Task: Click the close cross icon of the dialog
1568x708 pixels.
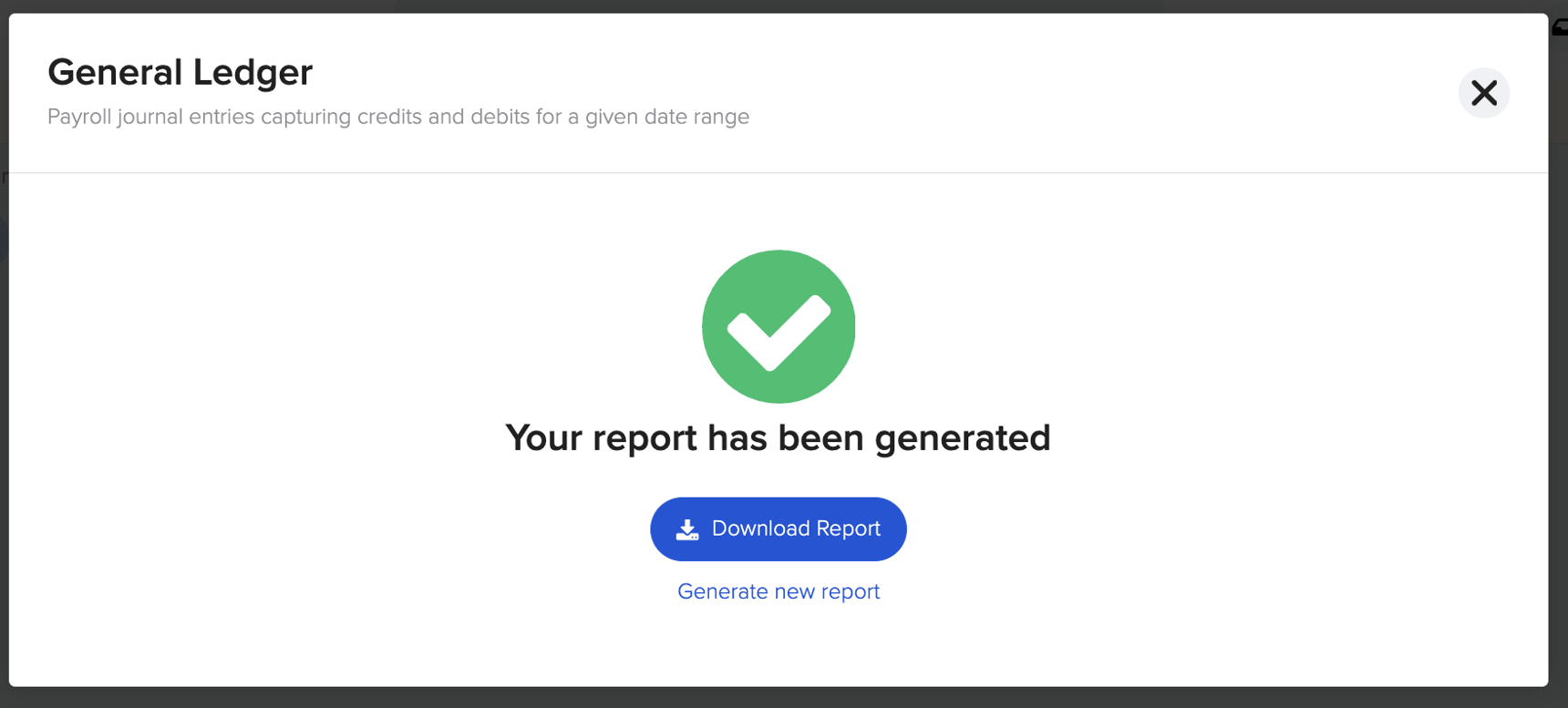Action: point(1484,93)
